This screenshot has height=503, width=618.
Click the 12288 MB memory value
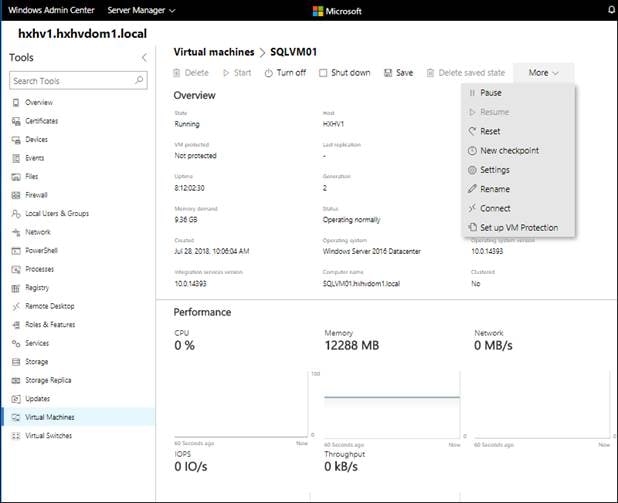pos(352,346)
